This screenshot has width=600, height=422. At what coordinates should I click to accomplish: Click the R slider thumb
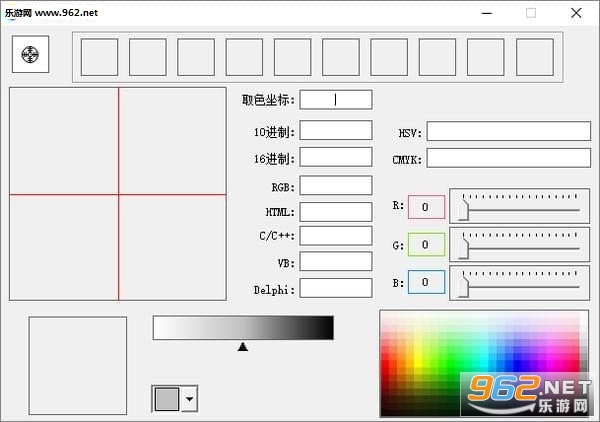[464, 207]
